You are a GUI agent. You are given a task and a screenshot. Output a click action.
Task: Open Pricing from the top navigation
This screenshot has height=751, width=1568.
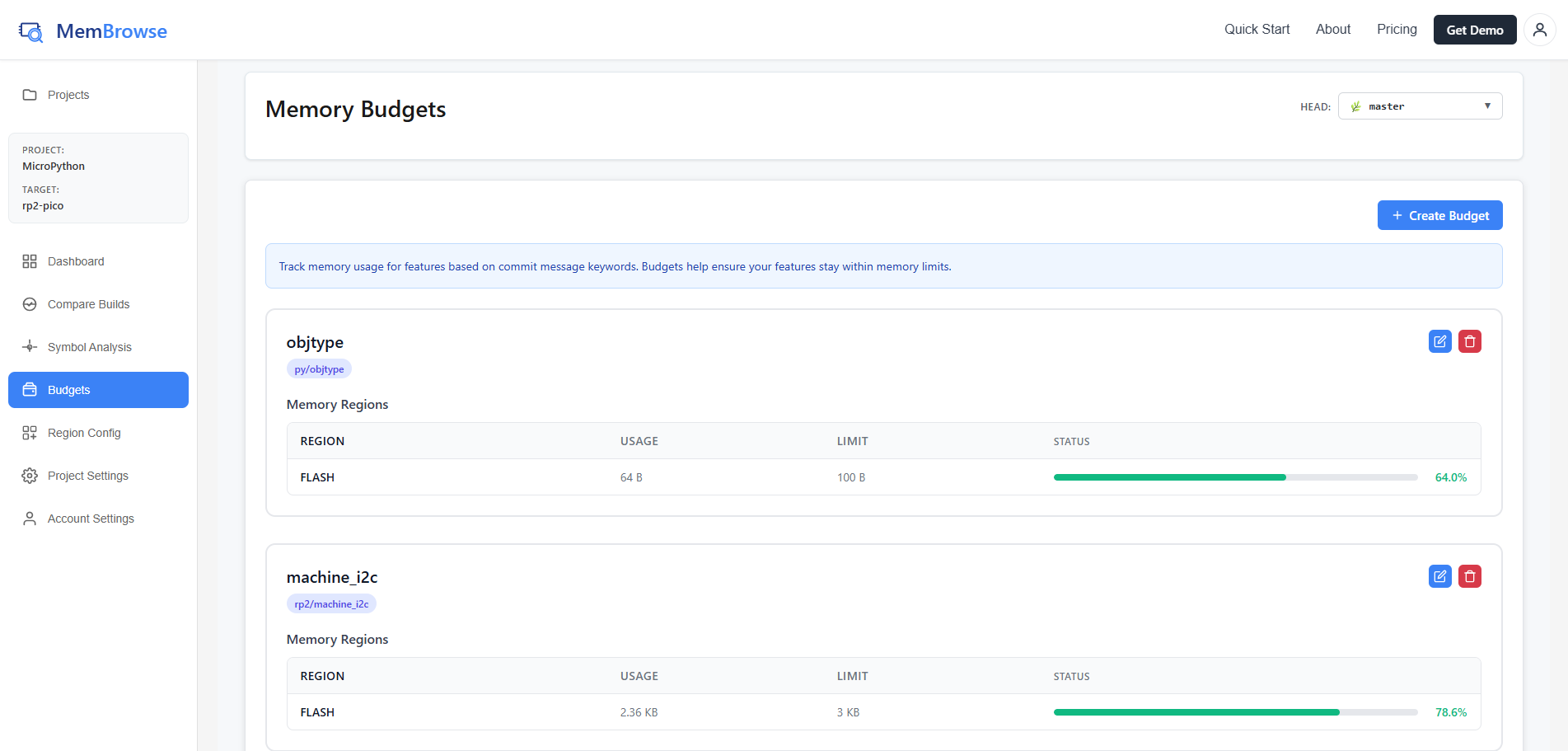pyautogui.click(x=1397, y=29)
